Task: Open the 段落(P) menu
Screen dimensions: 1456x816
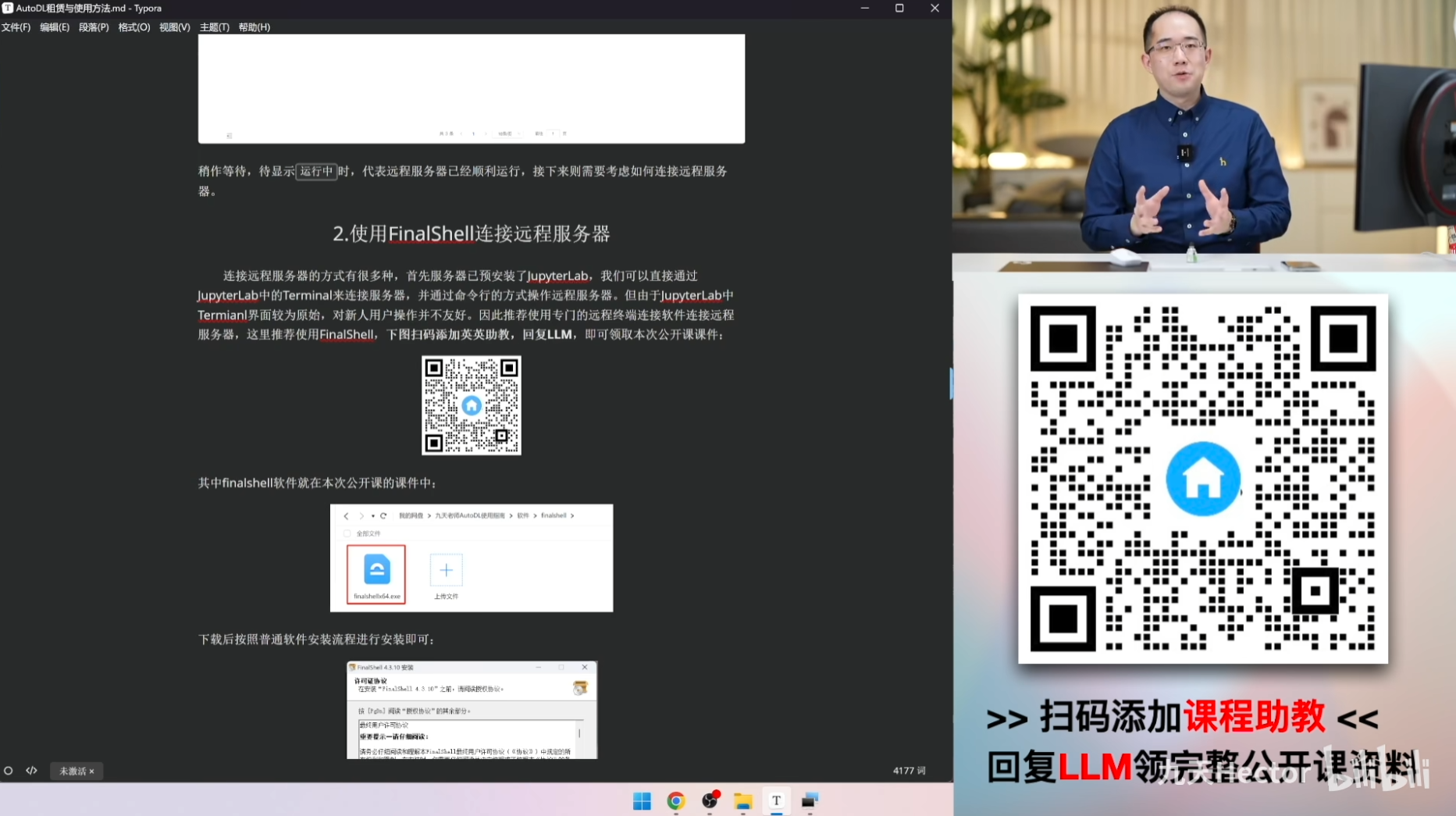Action: [94, 27]
